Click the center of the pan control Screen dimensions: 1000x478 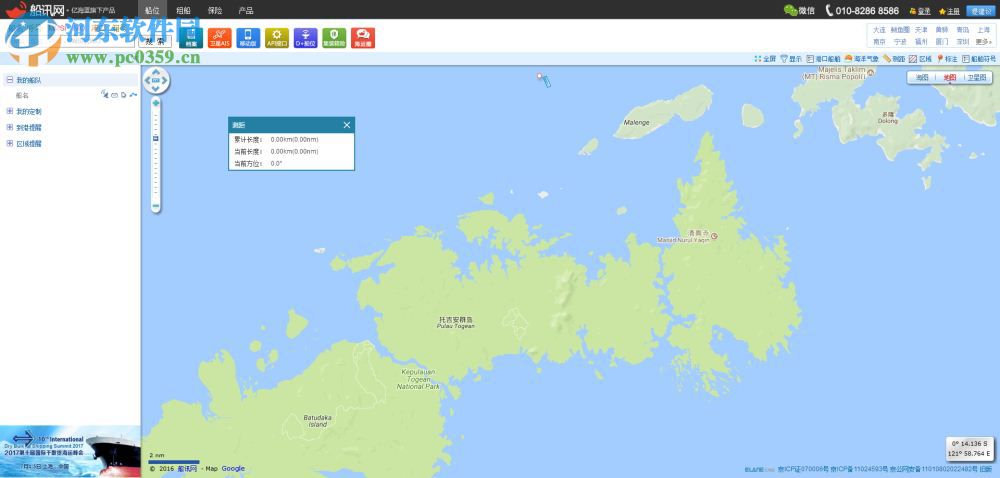pyautogui.click(x=156, y=81)
